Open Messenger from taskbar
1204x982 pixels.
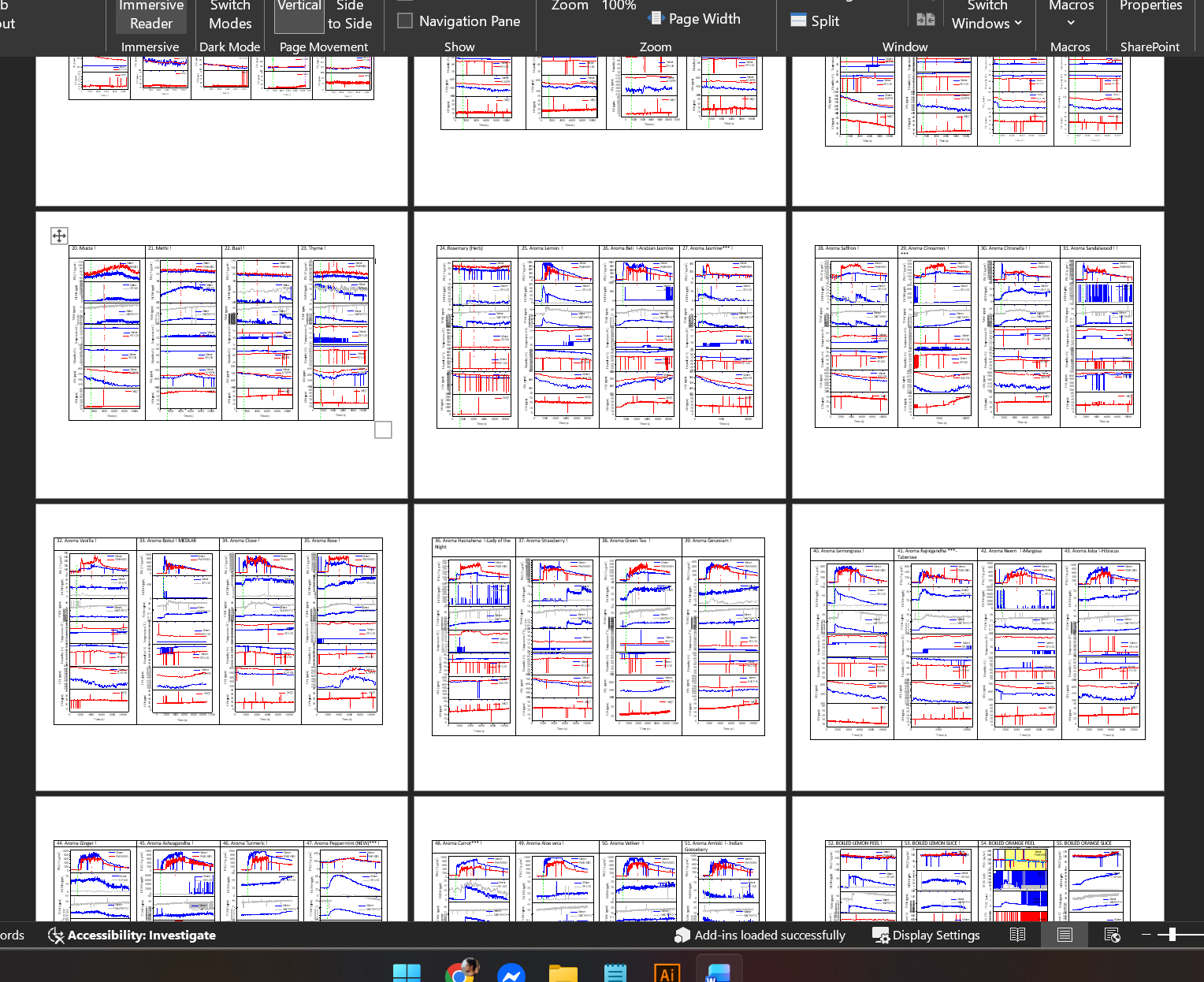(511, 974)
